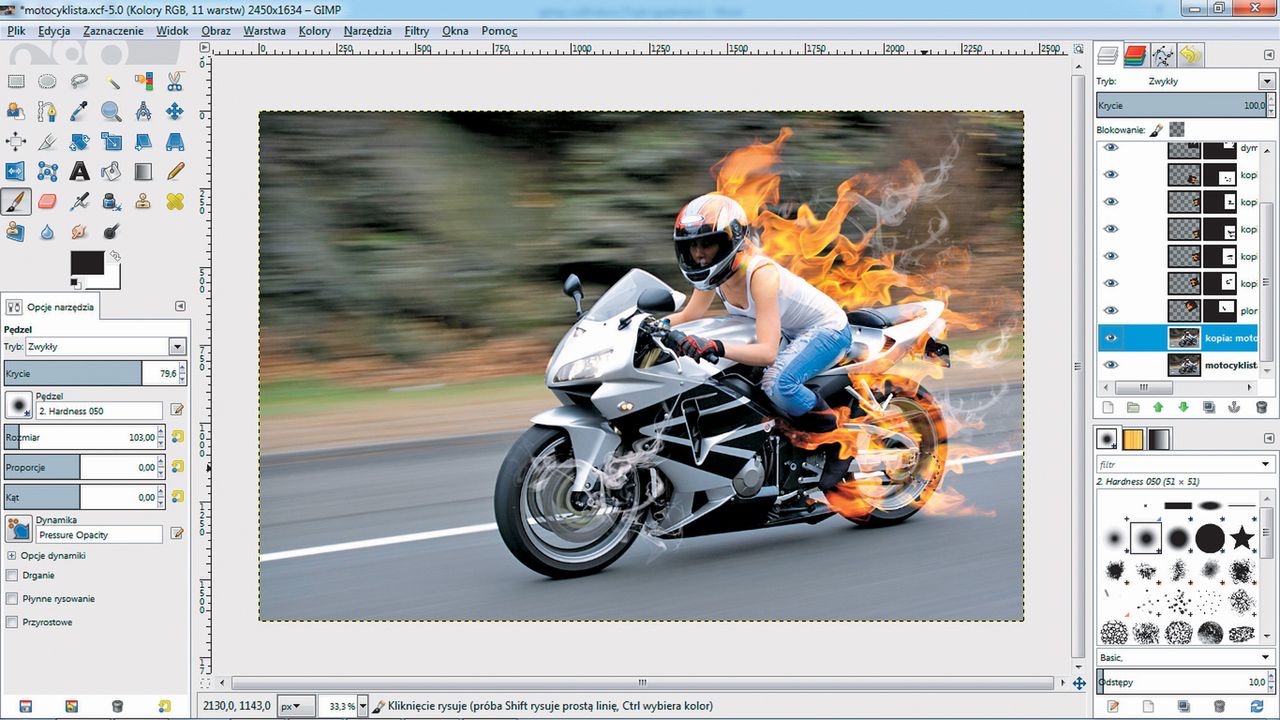Open the Plik menu
Screen dimensions: 1280x720
[x=16, y=31]
